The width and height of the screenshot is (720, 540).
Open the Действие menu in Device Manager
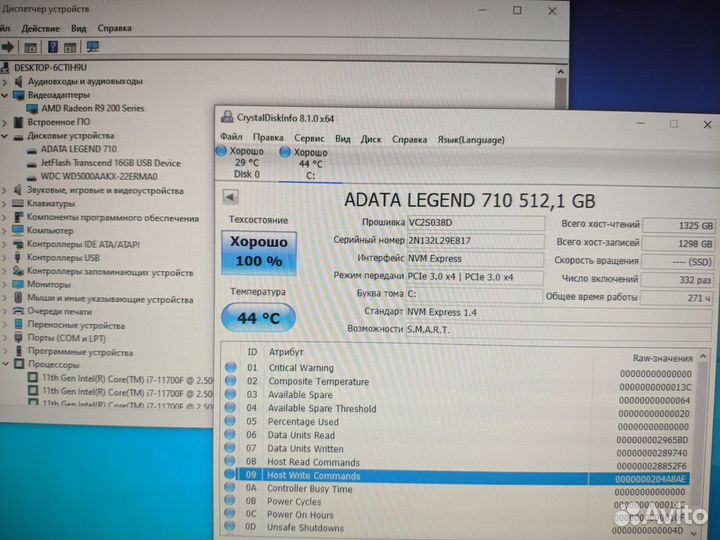pyautogui.click(x=39, y=28)
